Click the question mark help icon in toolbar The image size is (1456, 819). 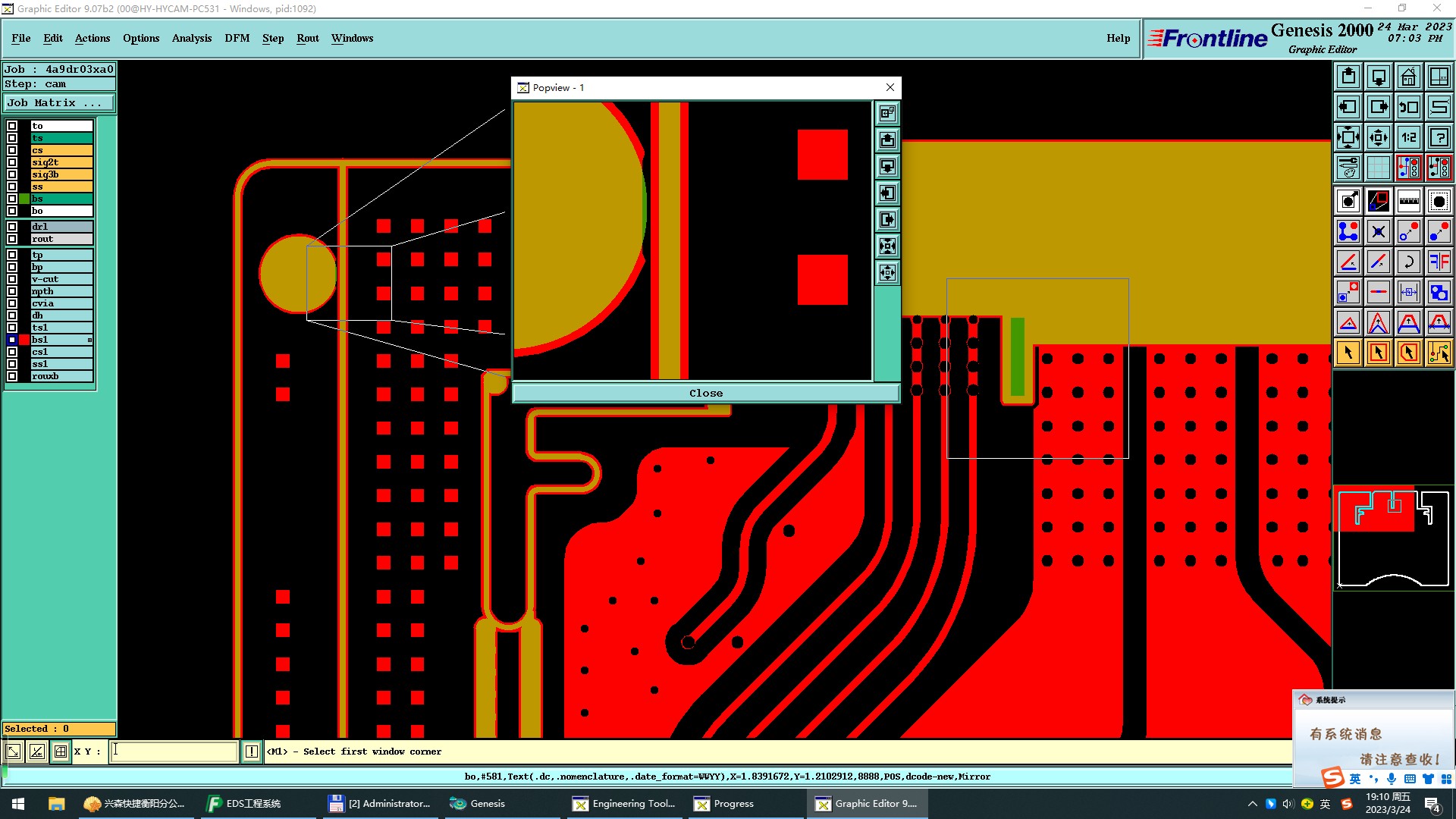tap(1439, 137)
